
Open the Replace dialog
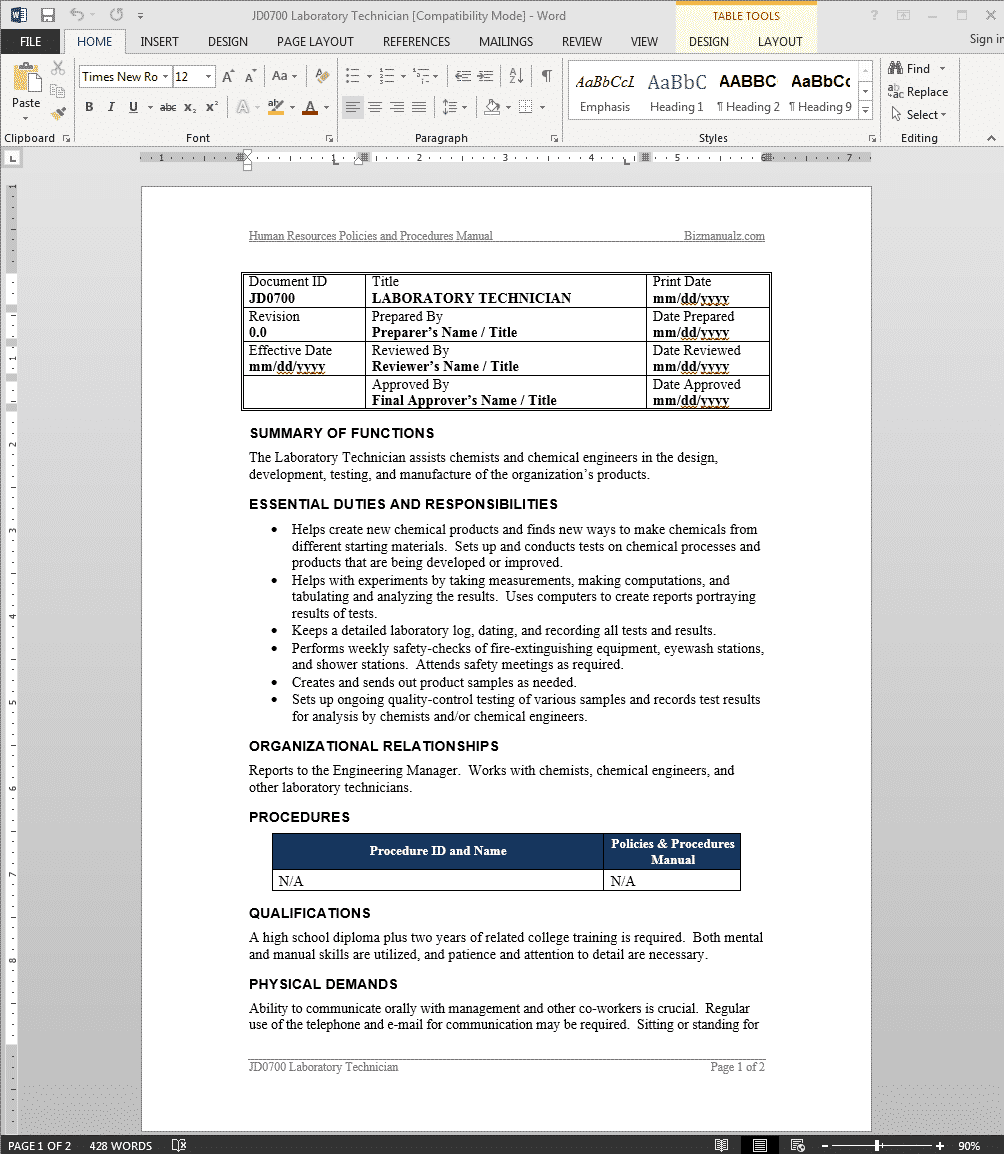pyautogui.click(x=920, y=91)
